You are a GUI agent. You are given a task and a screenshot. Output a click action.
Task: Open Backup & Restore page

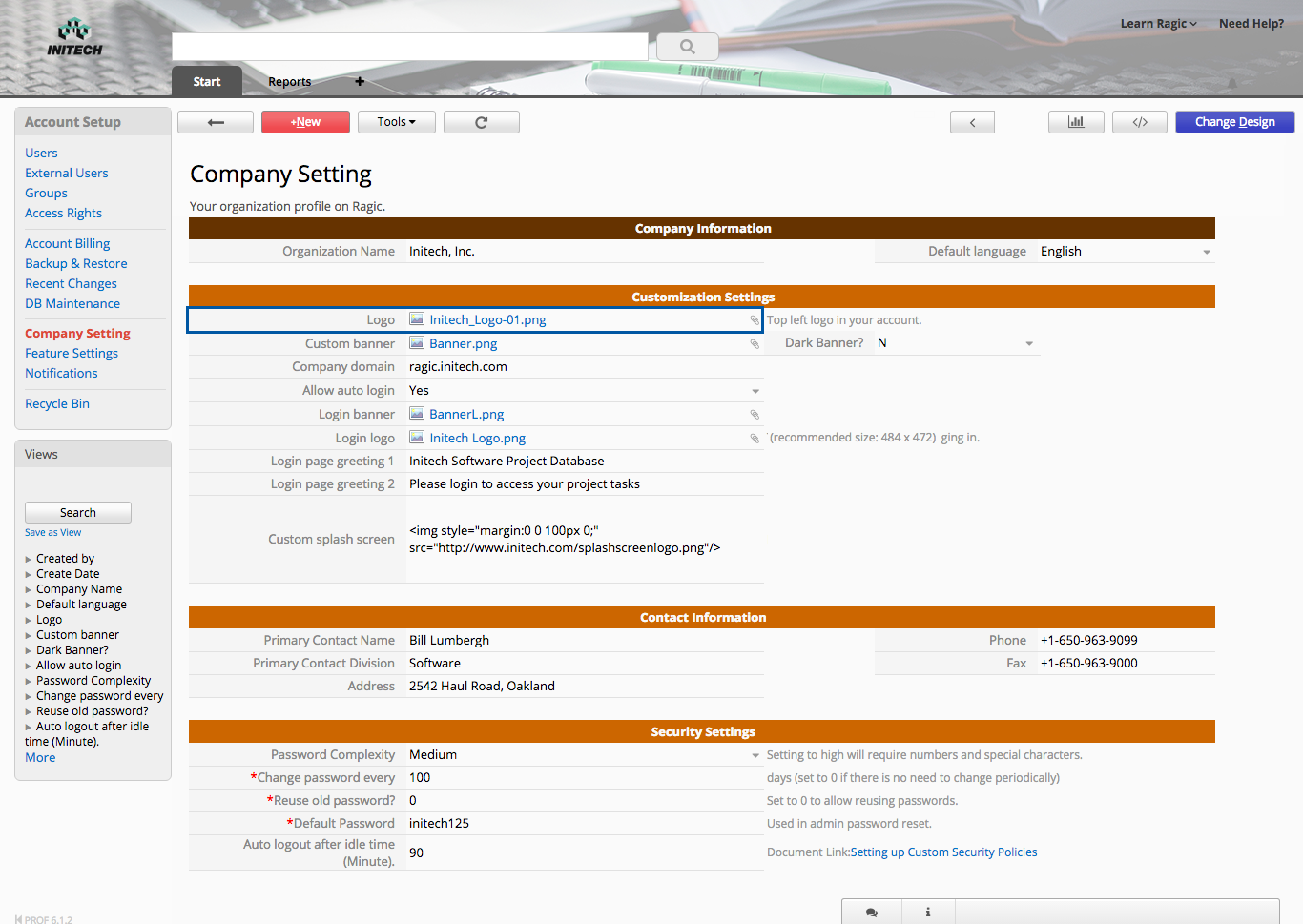[76, 263]
